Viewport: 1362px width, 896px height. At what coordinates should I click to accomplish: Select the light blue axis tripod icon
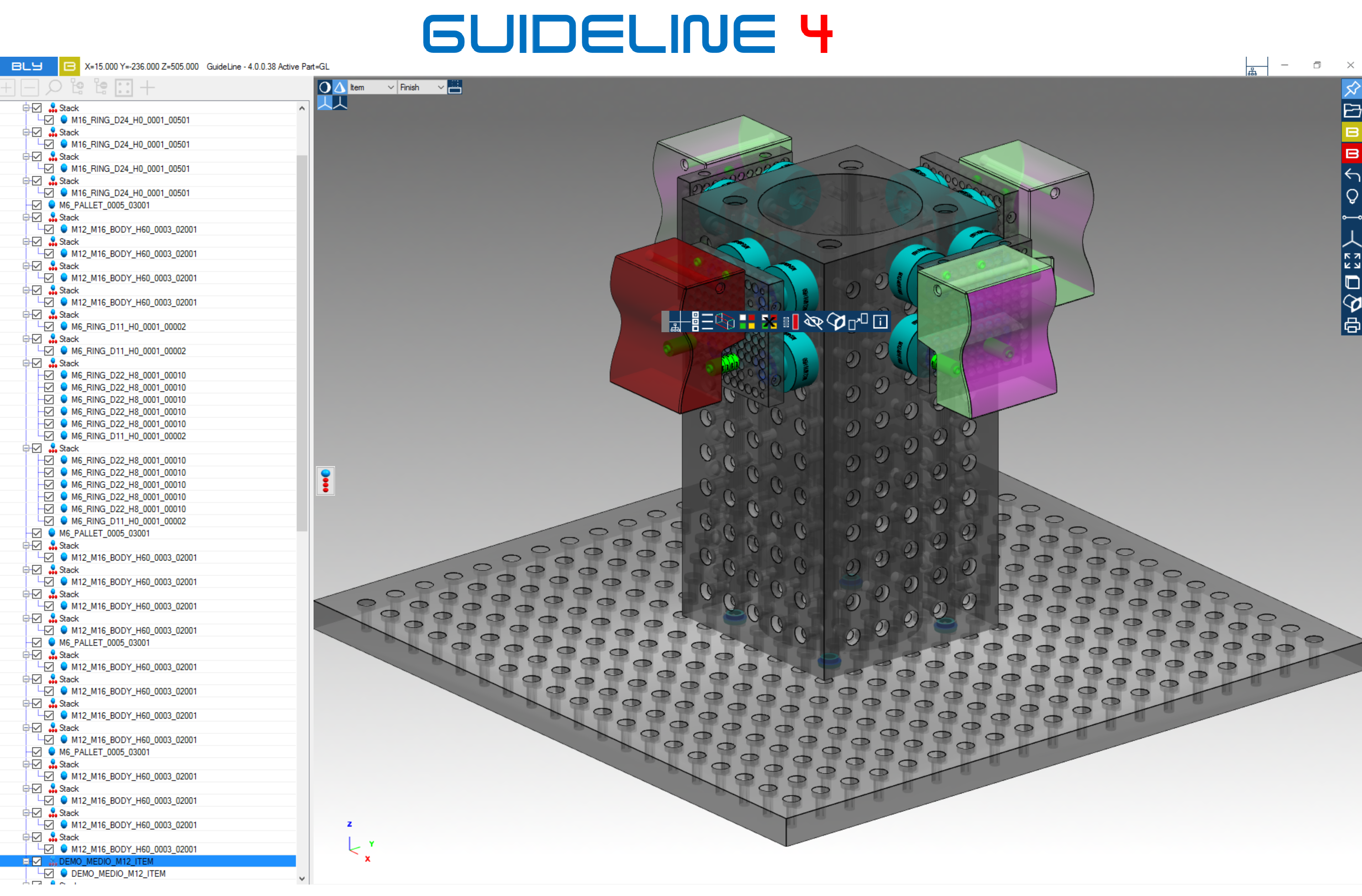click(x=325, y=103)
